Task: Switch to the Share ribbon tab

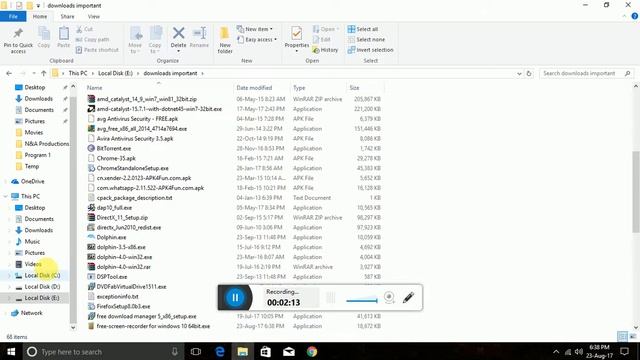Action: point(67,16)
